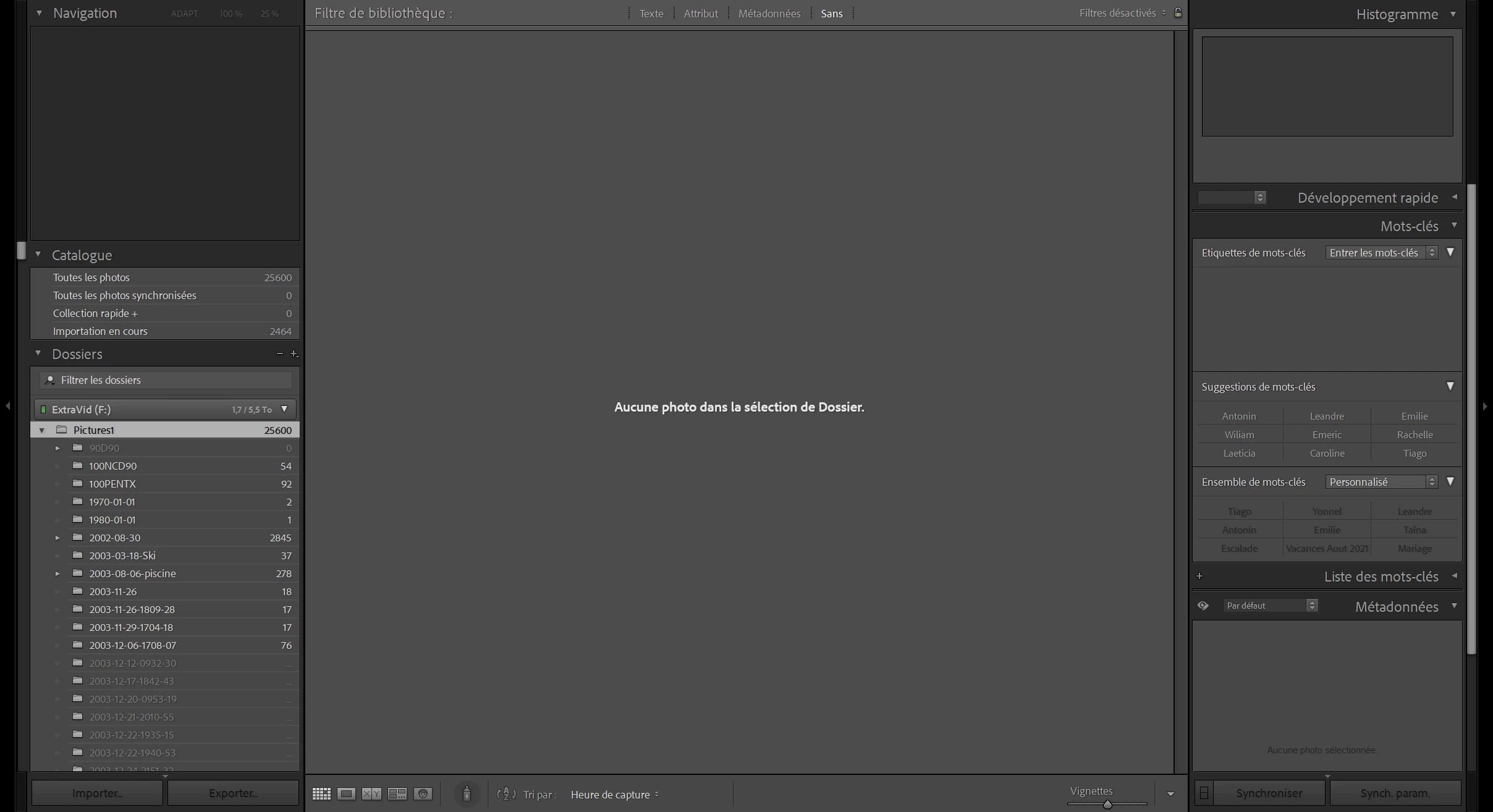
Task: Click the Exporter button
Action: point(233,793)
